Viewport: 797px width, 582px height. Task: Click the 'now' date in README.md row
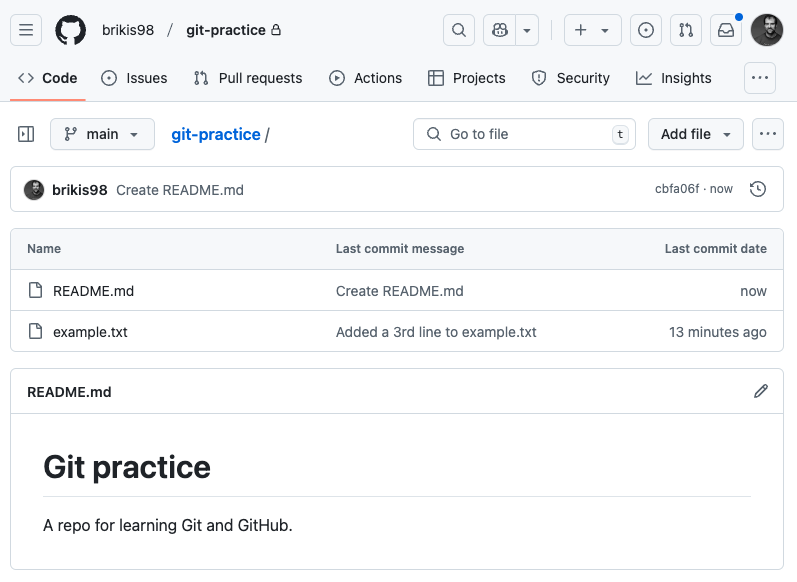pos(753,291)
